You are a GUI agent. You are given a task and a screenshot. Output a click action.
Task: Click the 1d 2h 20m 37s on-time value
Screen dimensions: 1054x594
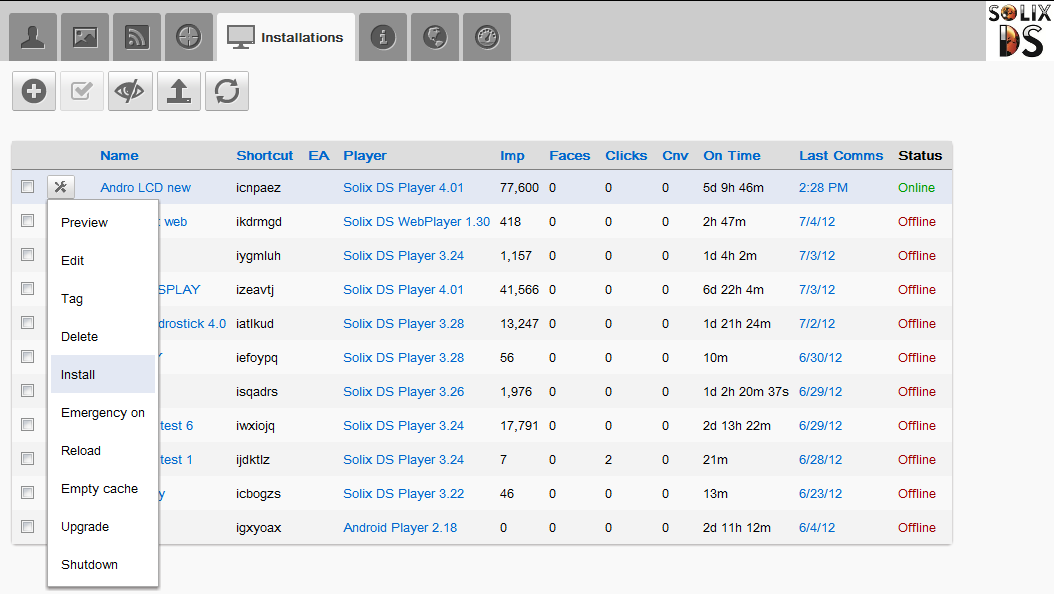pyautogui.click(x=745, y=392)
